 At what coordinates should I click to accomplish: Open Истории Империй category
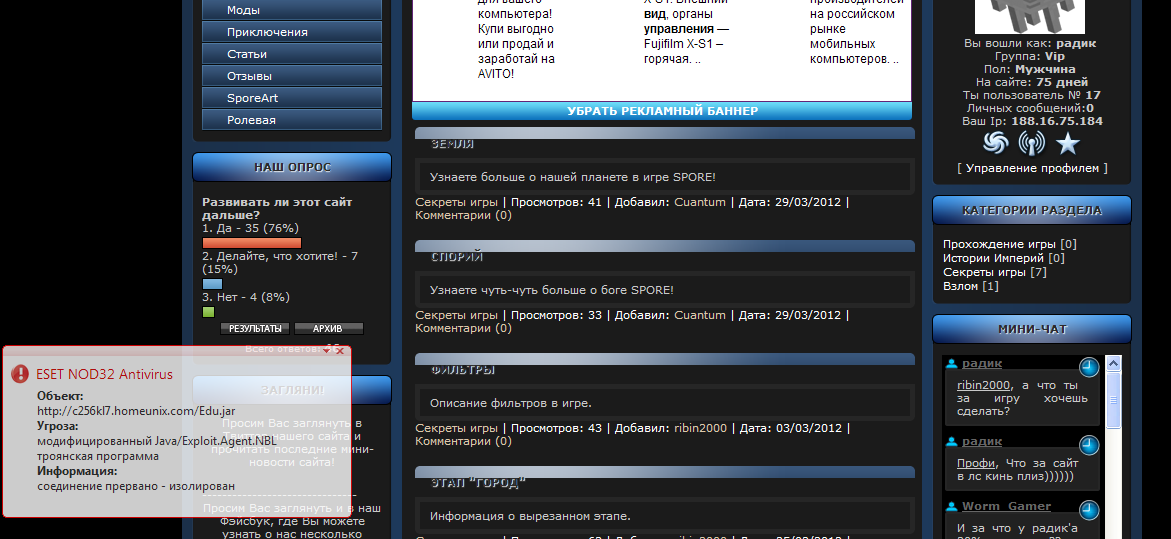993,258
